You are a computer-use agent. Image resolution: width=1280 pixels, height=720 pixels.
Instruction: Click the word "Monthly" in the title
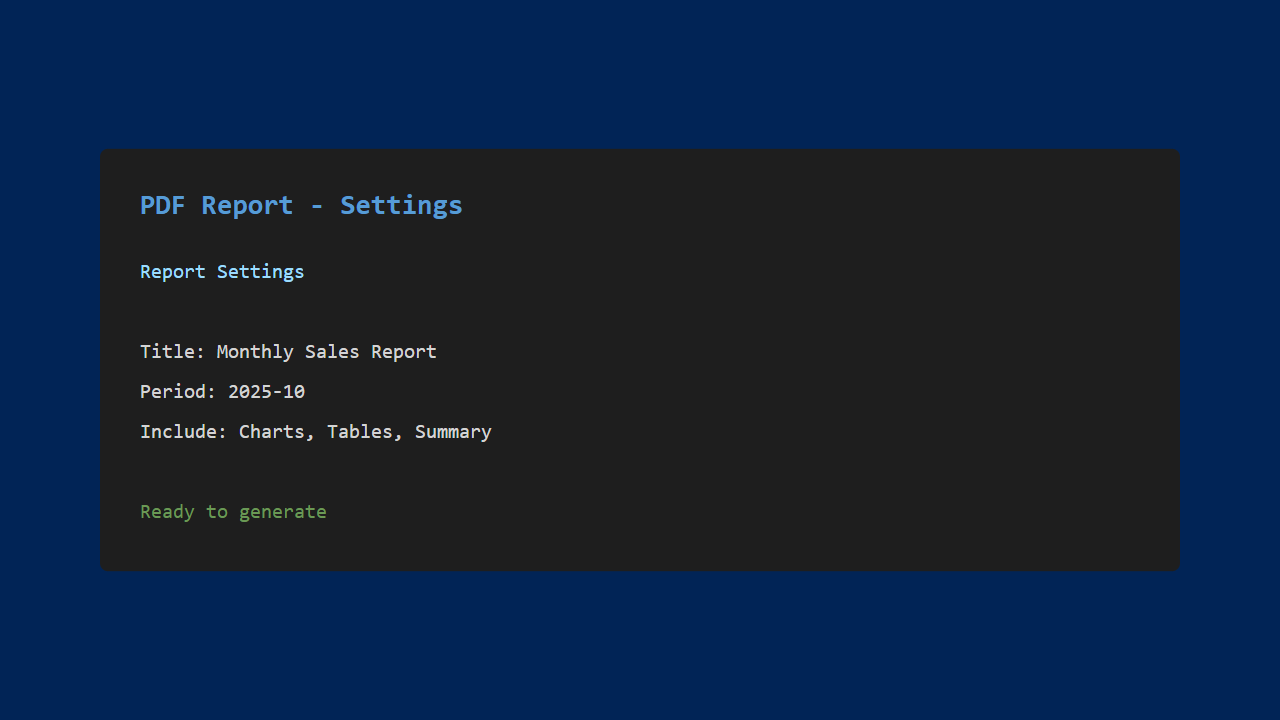[x=255, y=352]
